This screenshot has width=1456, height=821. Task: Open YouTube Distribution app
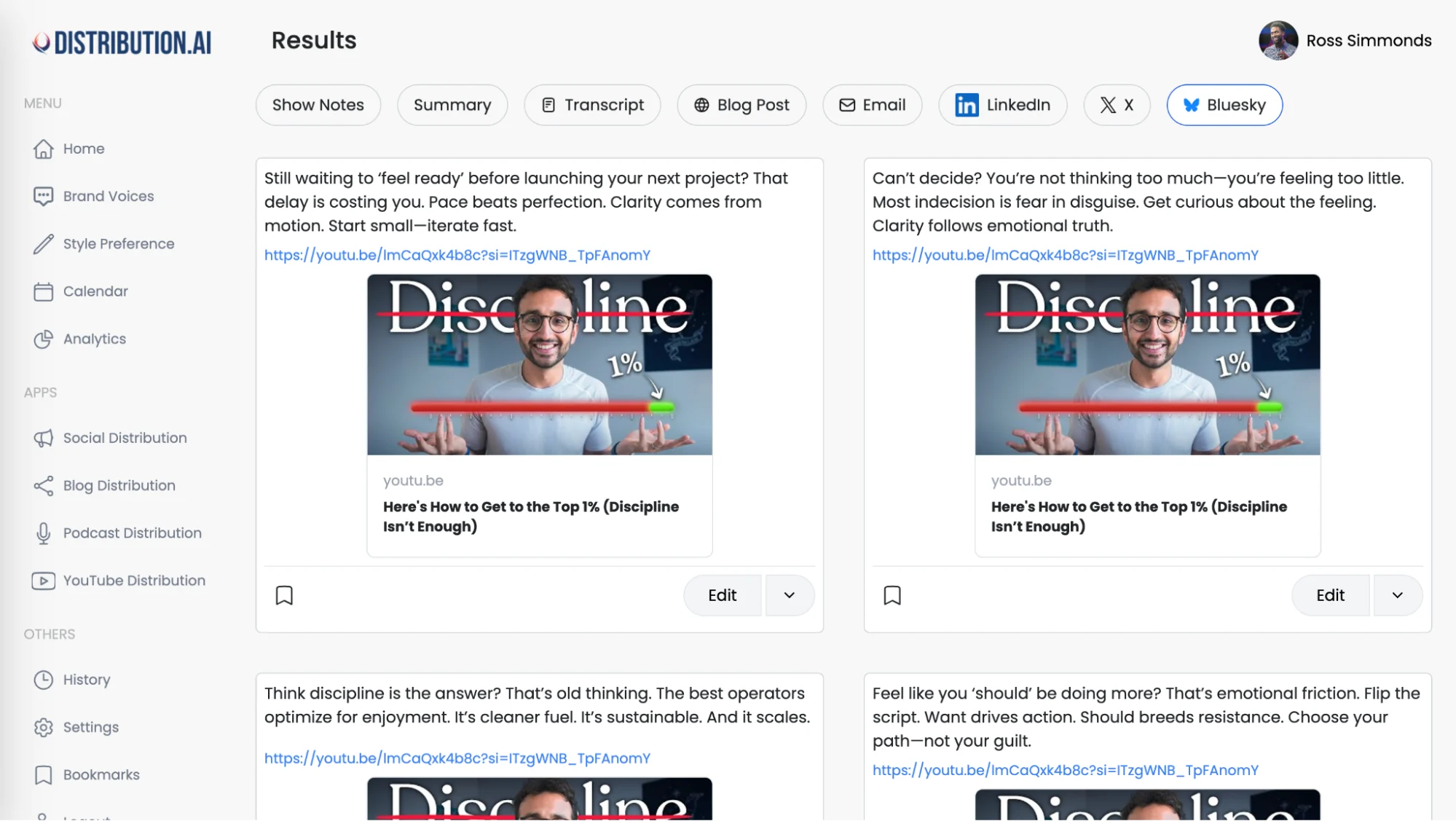pos(135,581)
